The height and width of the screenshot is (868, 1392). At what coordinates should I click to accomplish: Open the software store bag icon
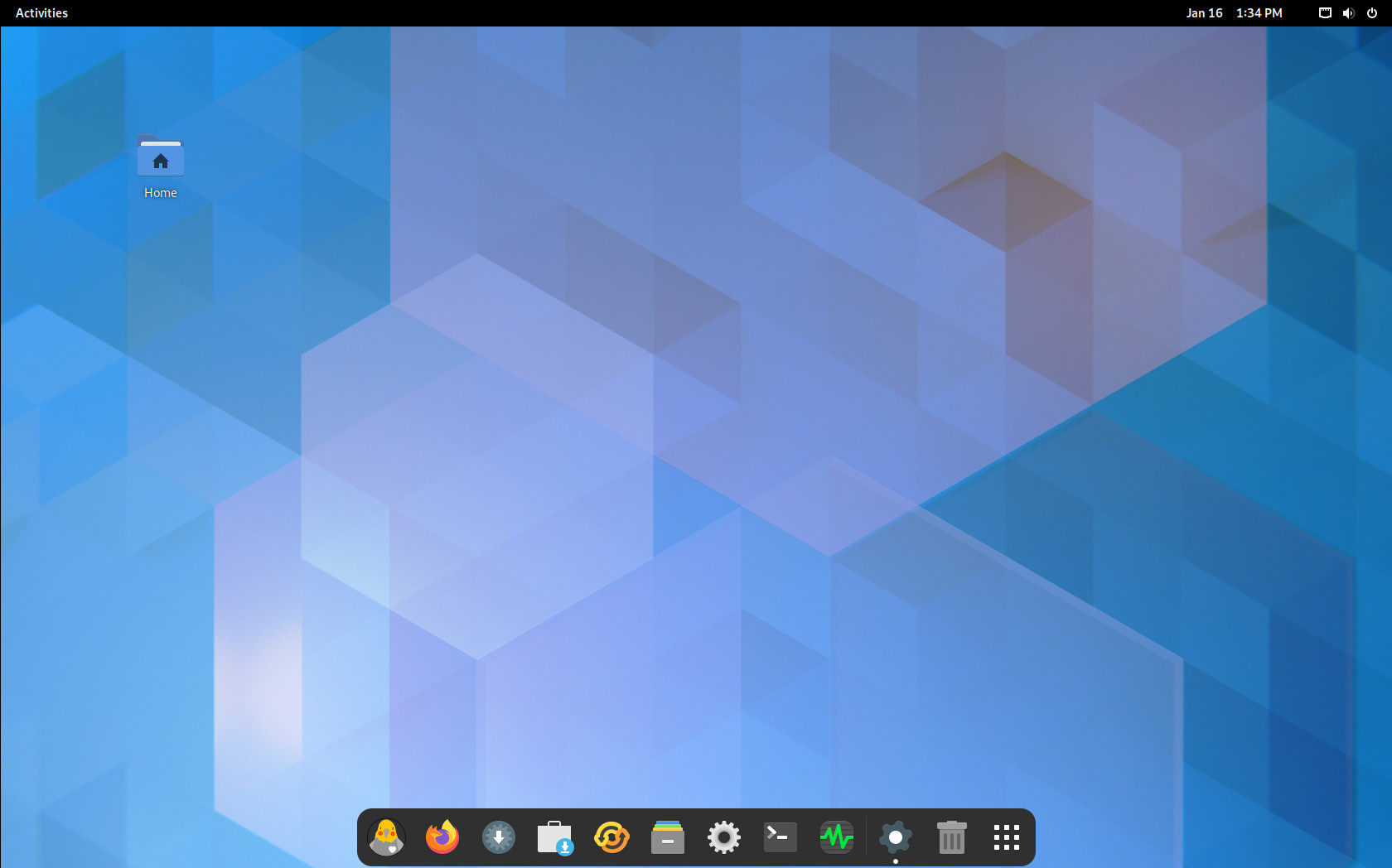[x=555, y=837]
